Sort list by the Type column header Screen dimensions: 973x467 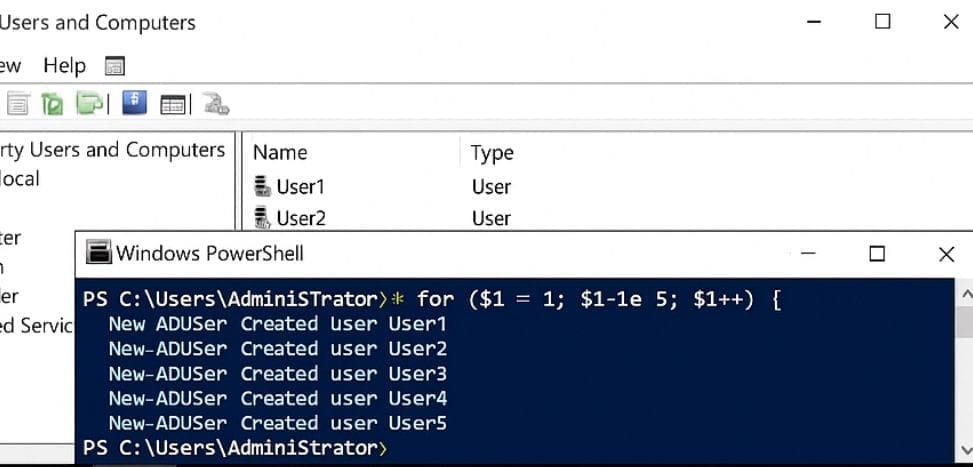click(492, 153)
